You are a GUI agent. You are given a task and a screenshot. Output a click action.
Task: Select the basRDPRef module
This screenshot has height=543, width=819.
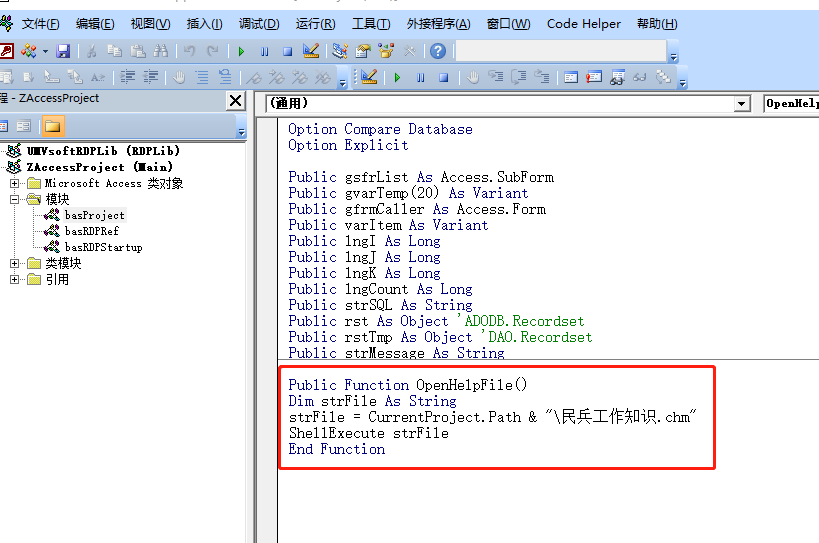click(92, 231)
